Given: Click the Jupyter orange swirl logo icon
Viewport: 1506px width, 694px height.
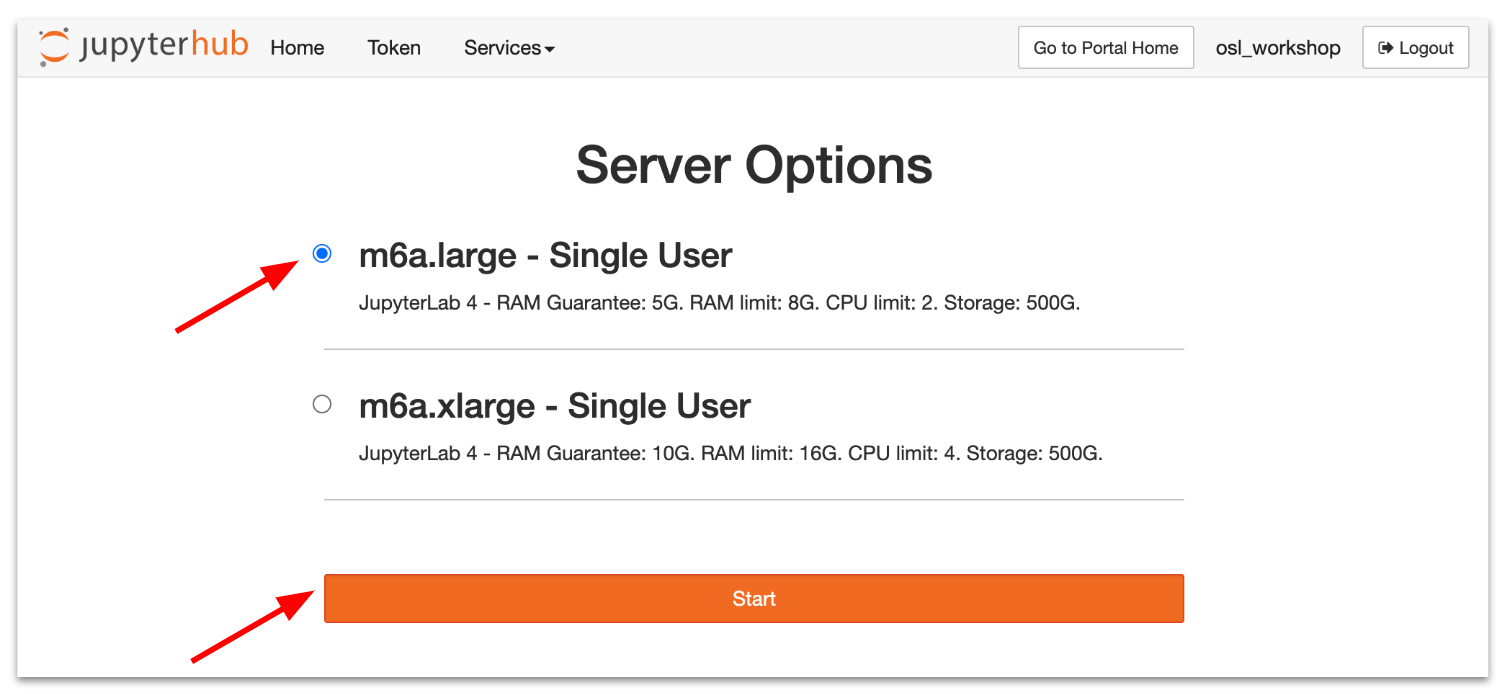Looking at the screenshot, I should pyautogui.click(x=55, y=47).
